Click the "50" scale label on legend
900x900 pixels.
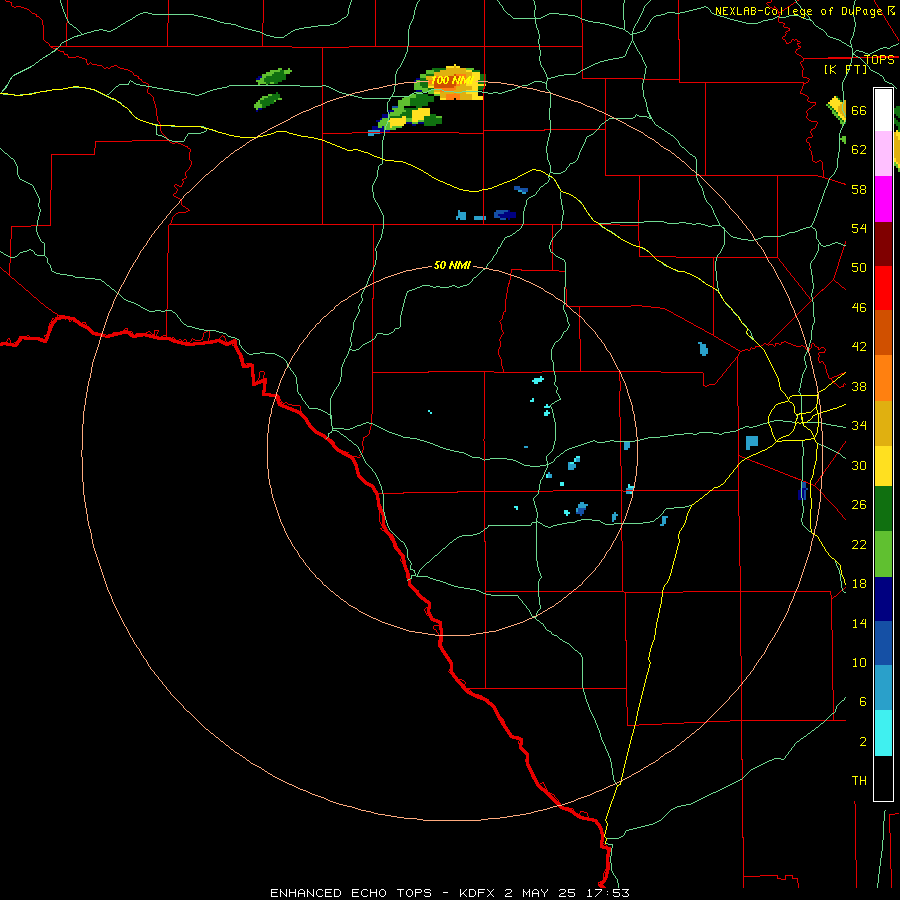859,267
